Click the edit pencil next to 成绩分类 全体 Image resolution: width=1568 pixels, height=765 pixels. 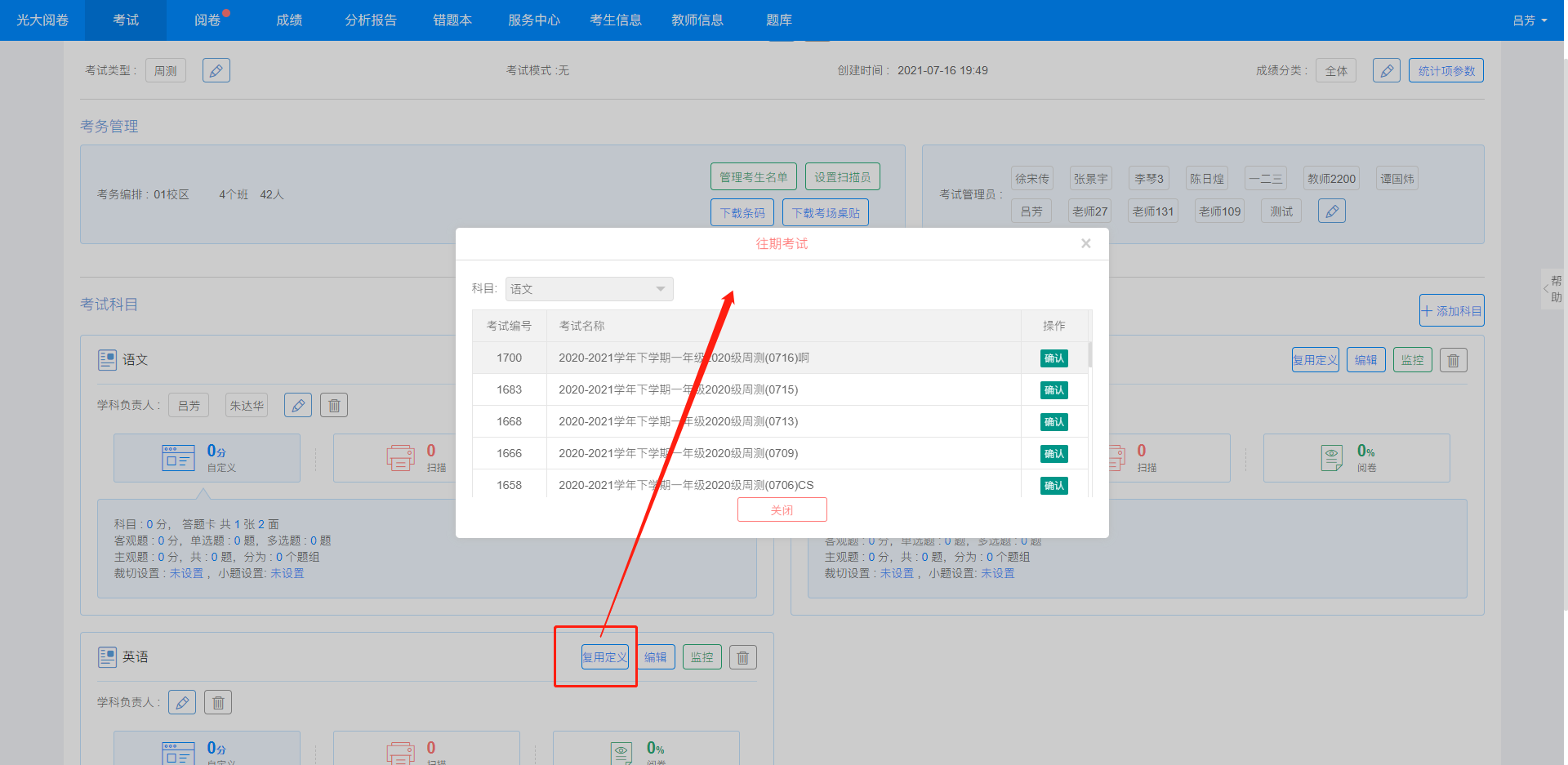click(1386, 71)
